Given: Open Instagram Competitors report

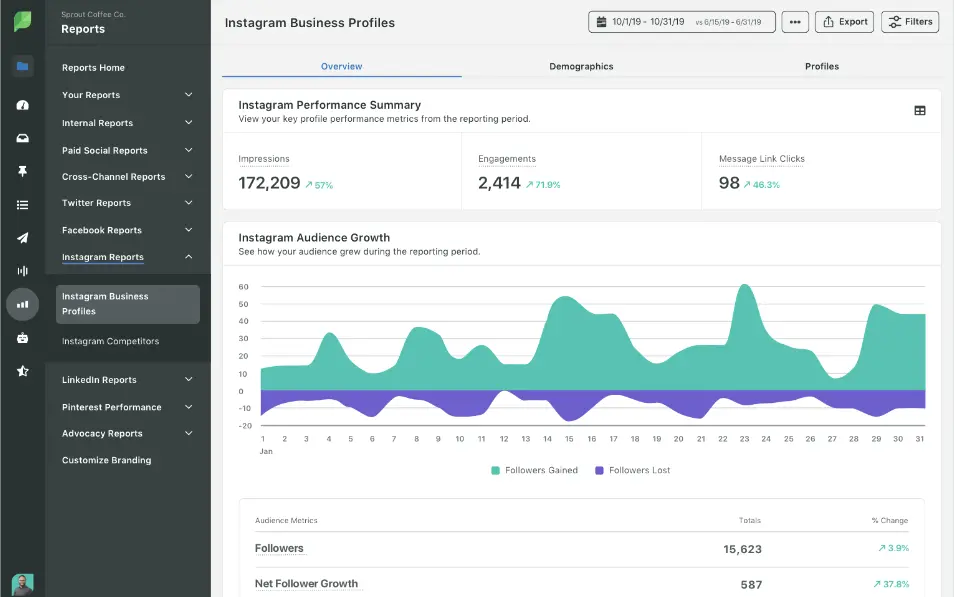Looking at the screenshot, I should click(110, 341).
